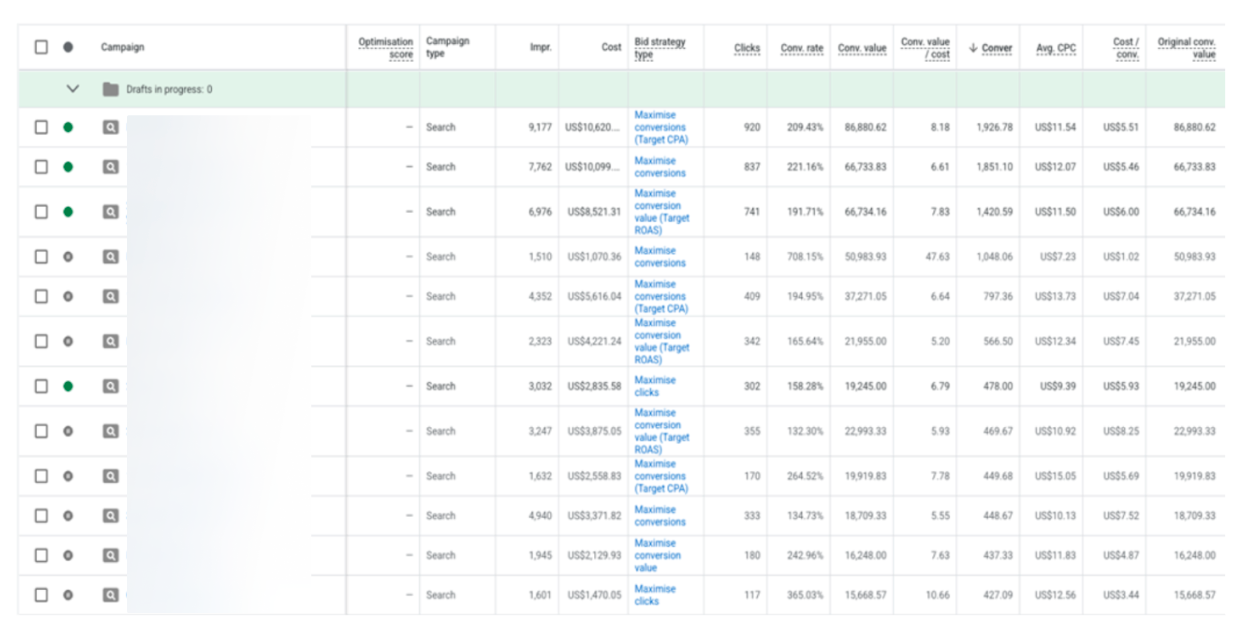Collapse the Drafts in progress chevron
This screenshot has height=631, width=1251.
72,89
